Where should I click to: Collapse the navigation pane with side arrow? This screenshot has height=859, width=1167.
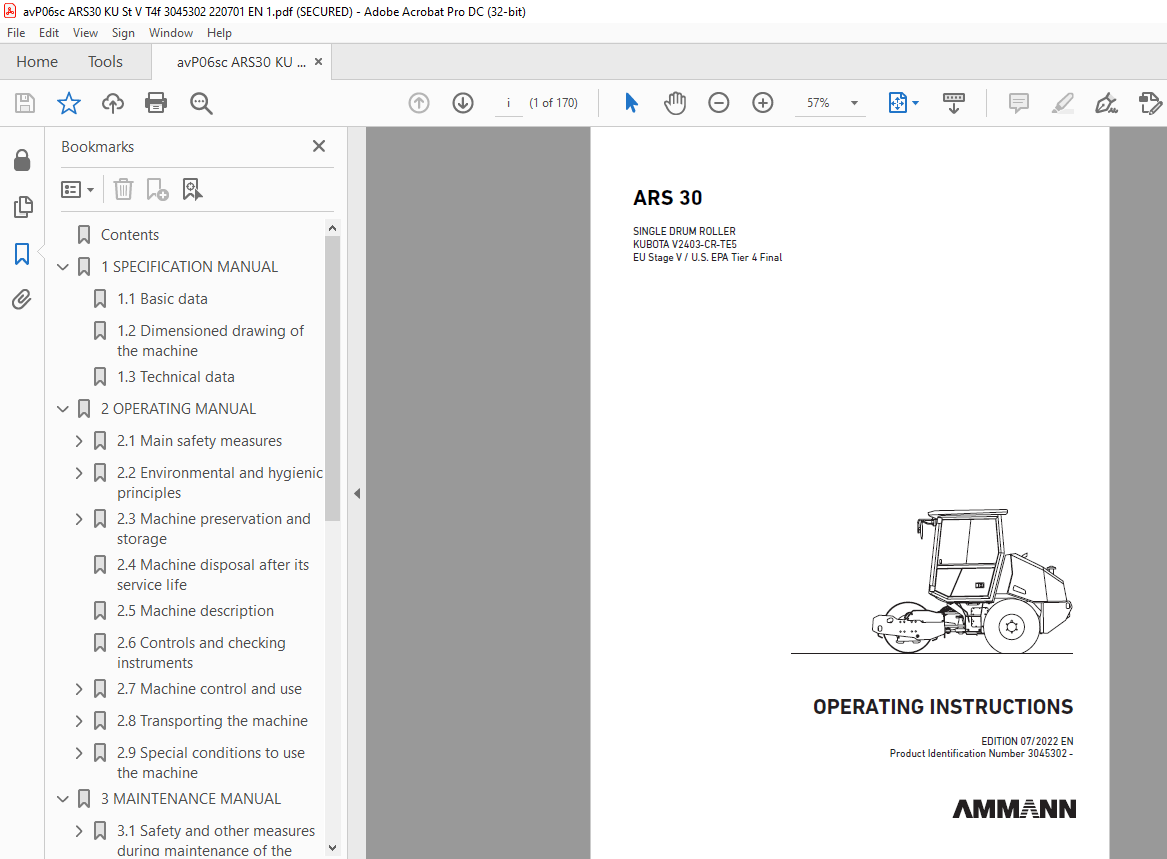(x=357, y=494)
